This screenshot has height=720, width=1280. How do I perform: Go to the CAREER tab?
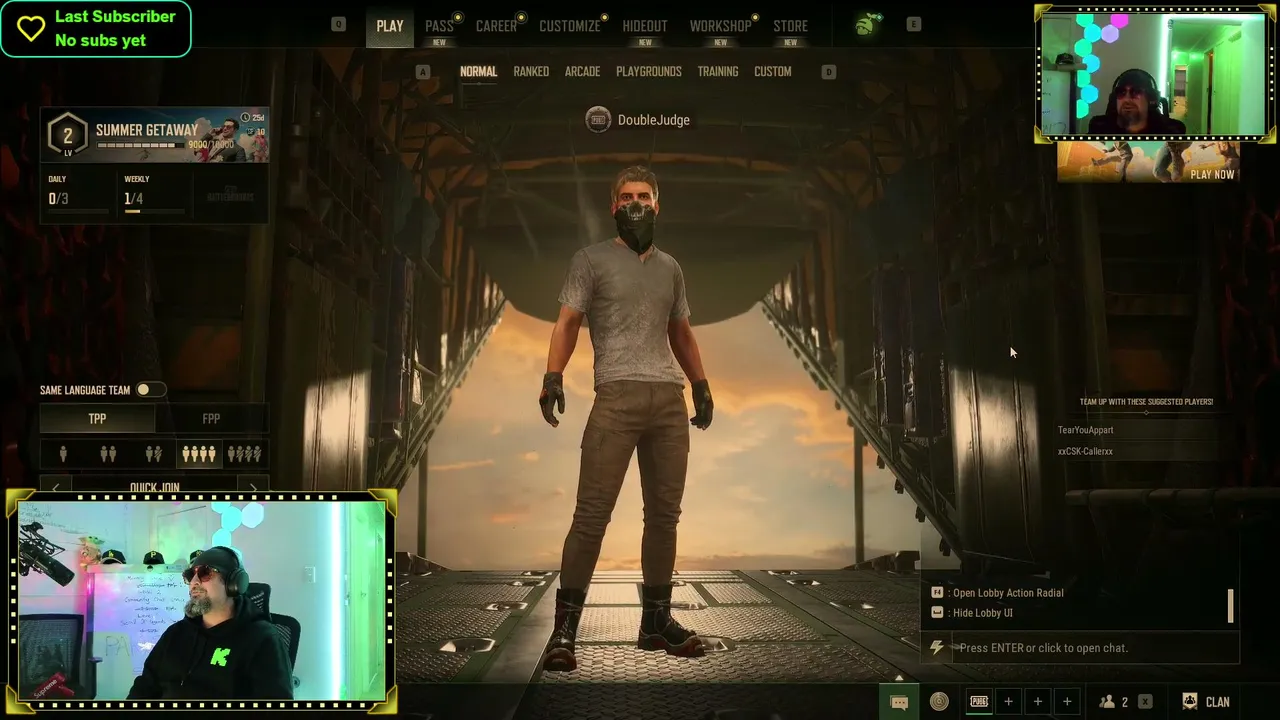click(496, 26)
